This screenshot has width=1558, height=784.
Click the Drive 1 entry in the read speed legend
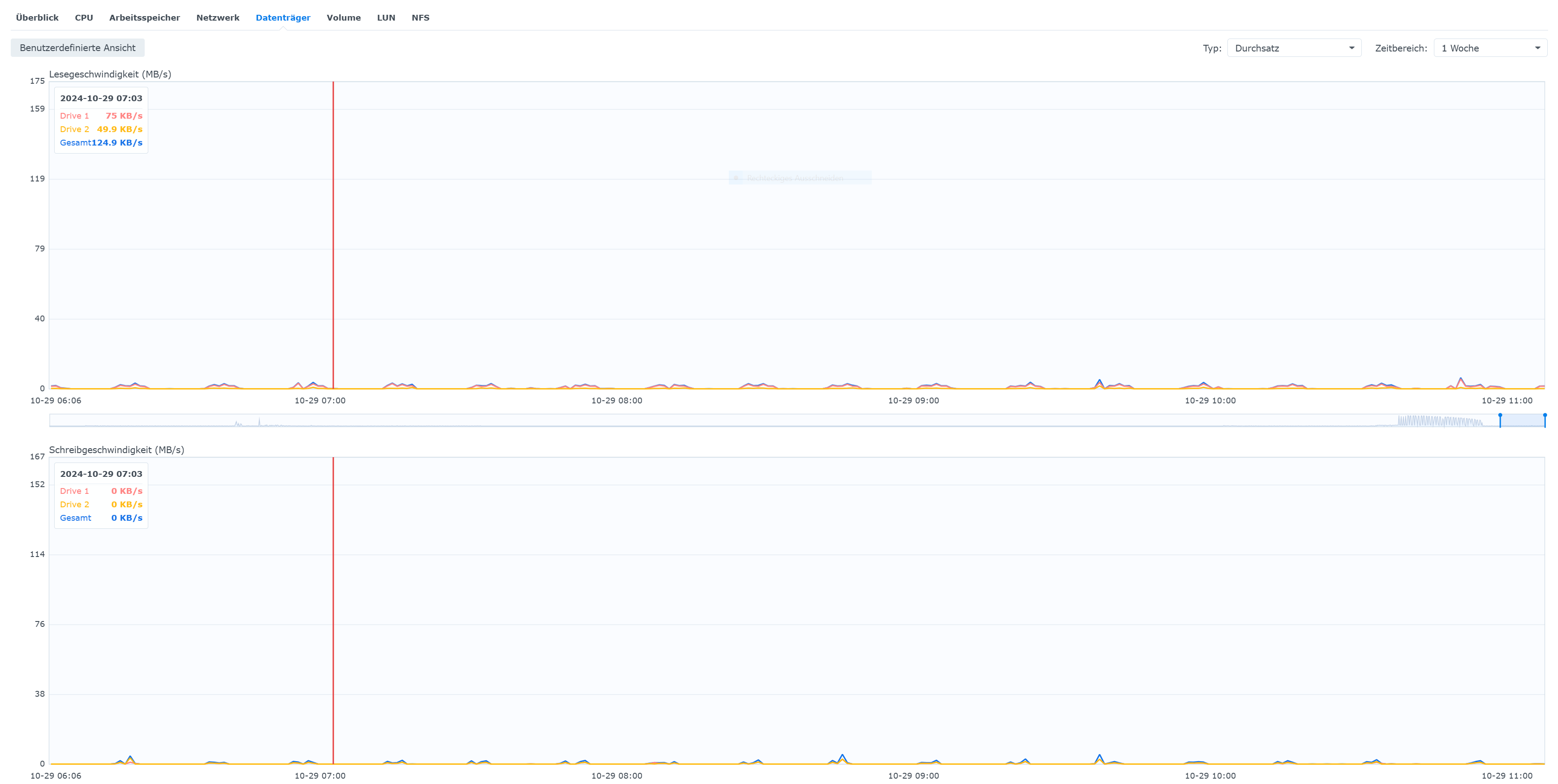coord(74,116)
